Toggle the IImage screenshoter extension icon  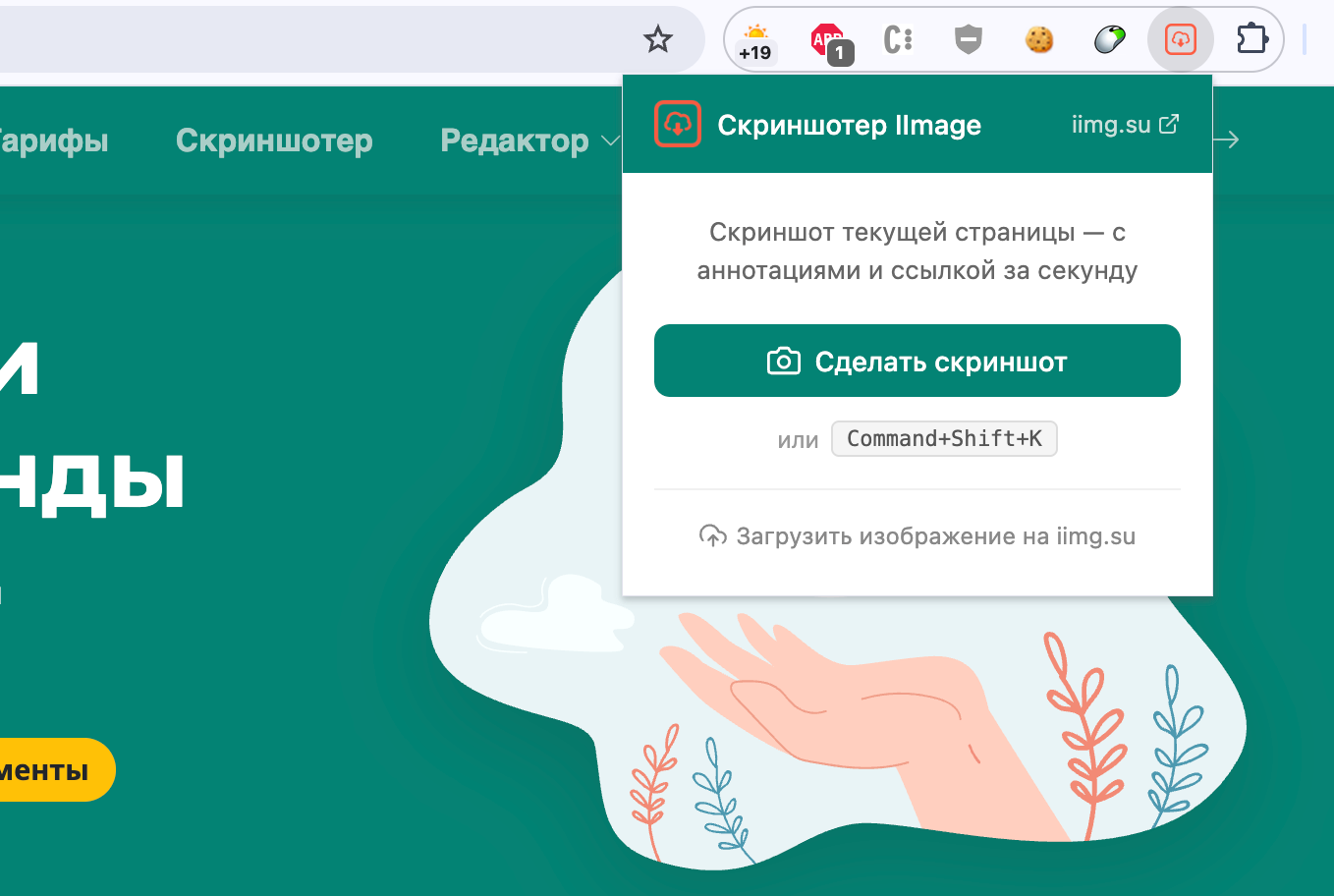pos(1181,39)
